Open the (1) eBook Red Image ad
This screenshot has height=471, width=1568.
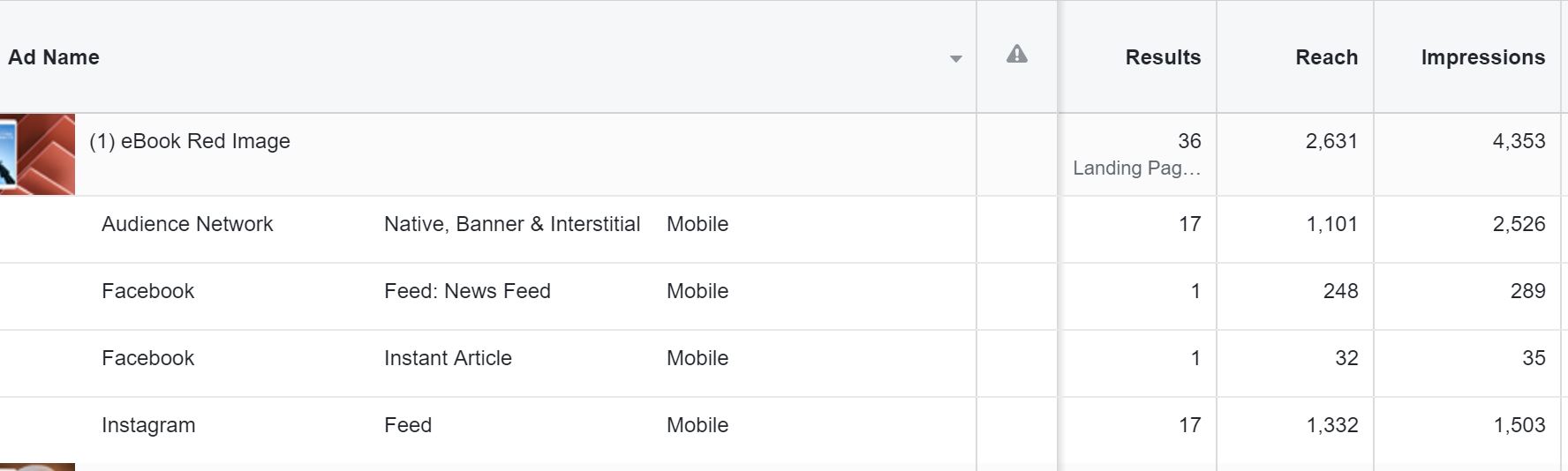pyautogui.click(x=190, y=141)
